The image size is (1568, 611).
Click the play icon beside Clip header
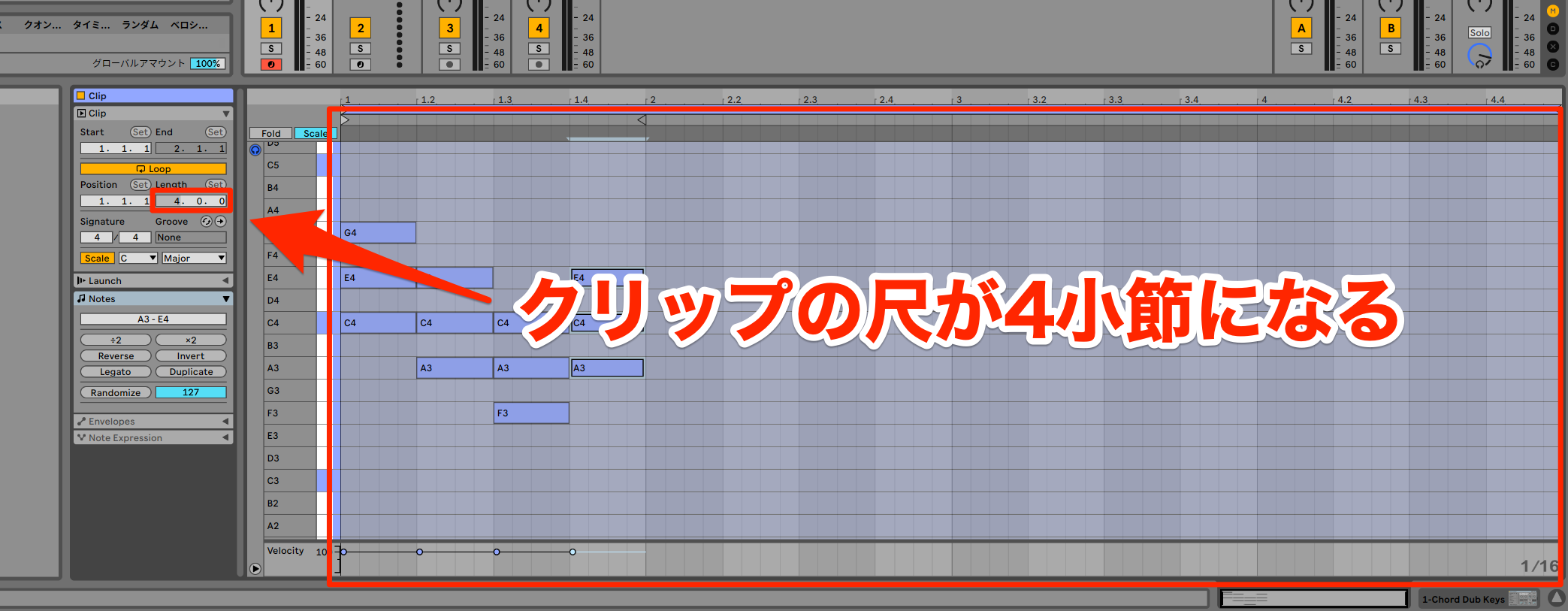click(82, 113)
